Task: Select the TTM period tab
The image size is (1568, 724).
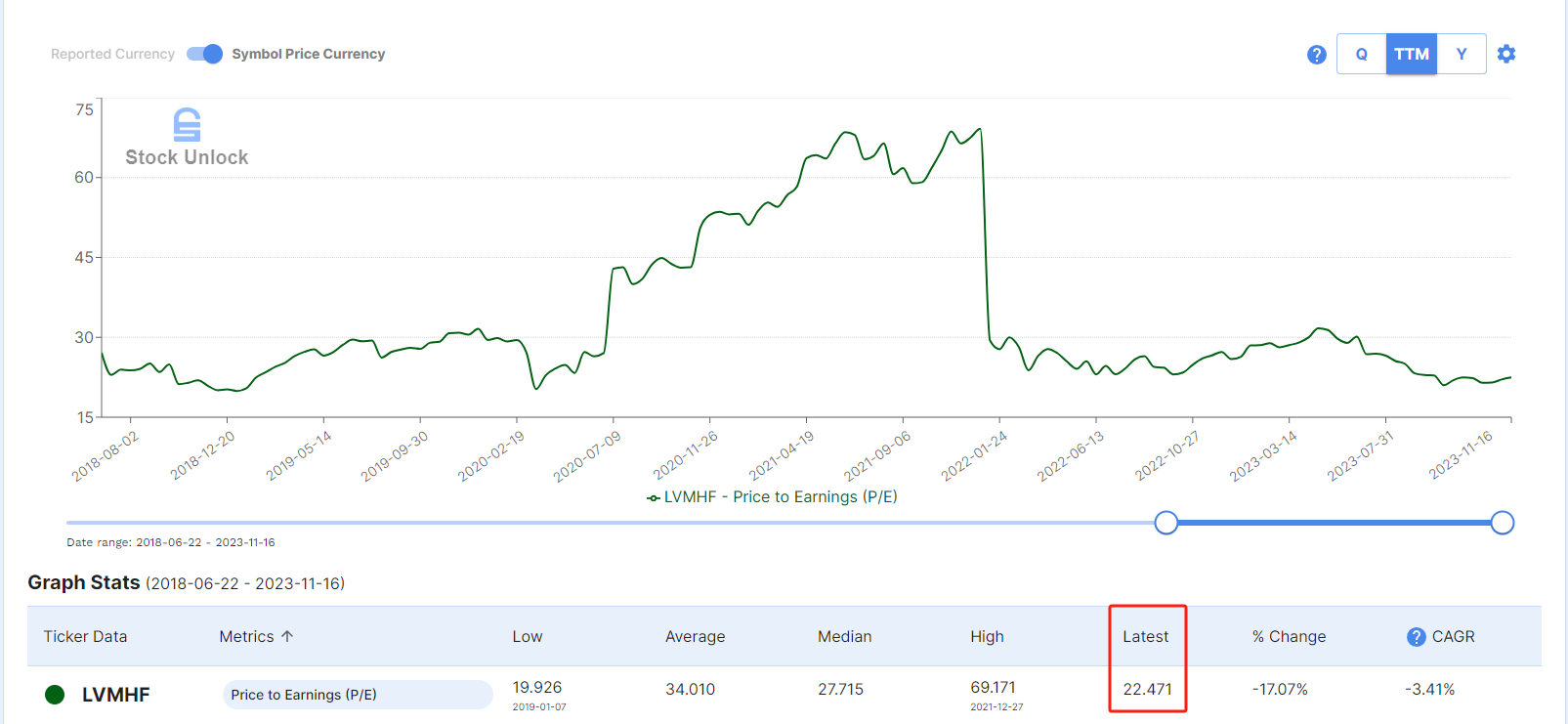Action: 1412,54
